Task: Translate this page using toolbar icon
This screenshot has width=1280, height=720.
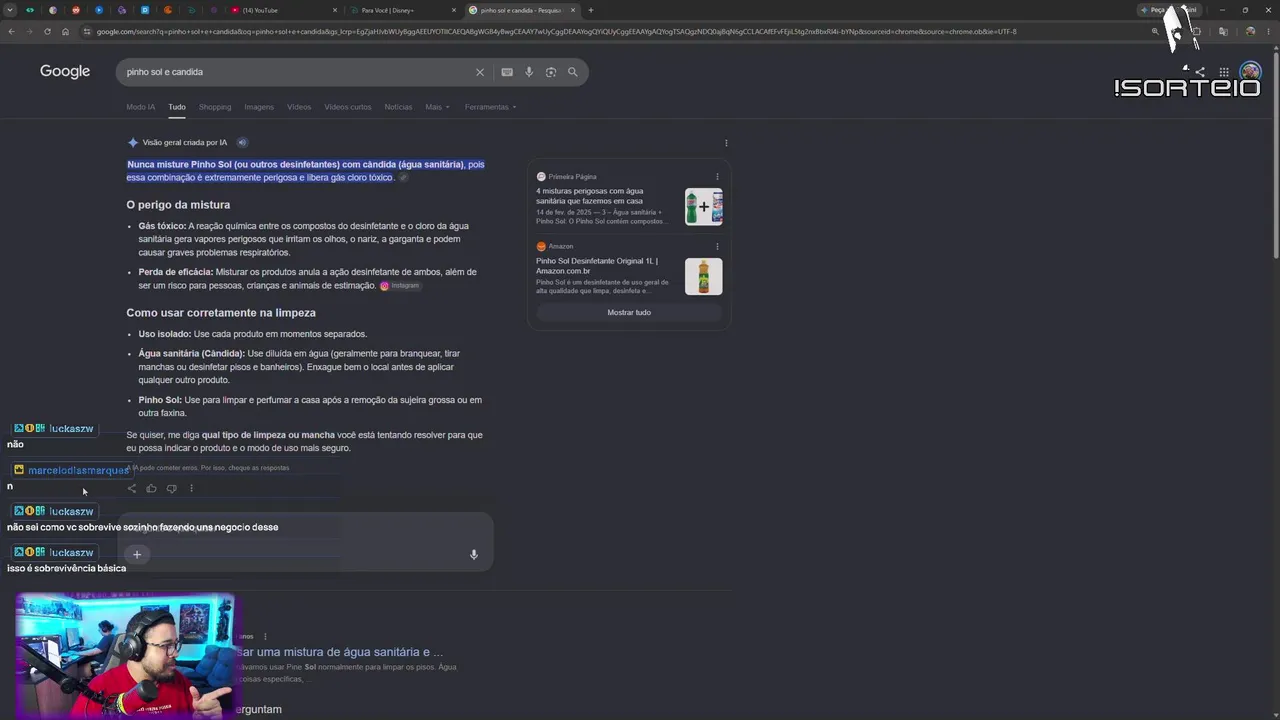Action: tap(1223, 31)
